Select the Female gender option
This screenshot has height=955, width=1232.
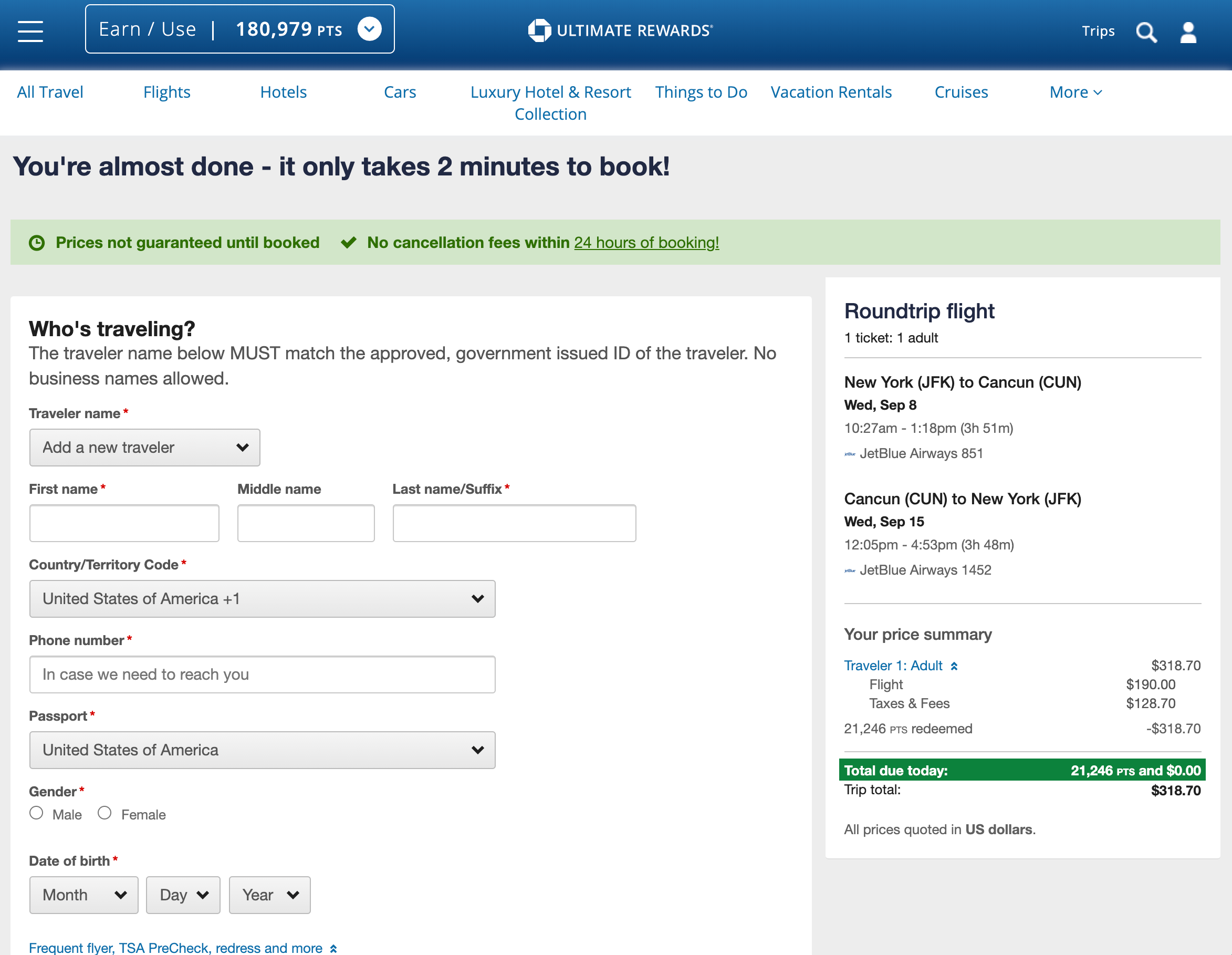pyautogui.click(x=105, y=813)
